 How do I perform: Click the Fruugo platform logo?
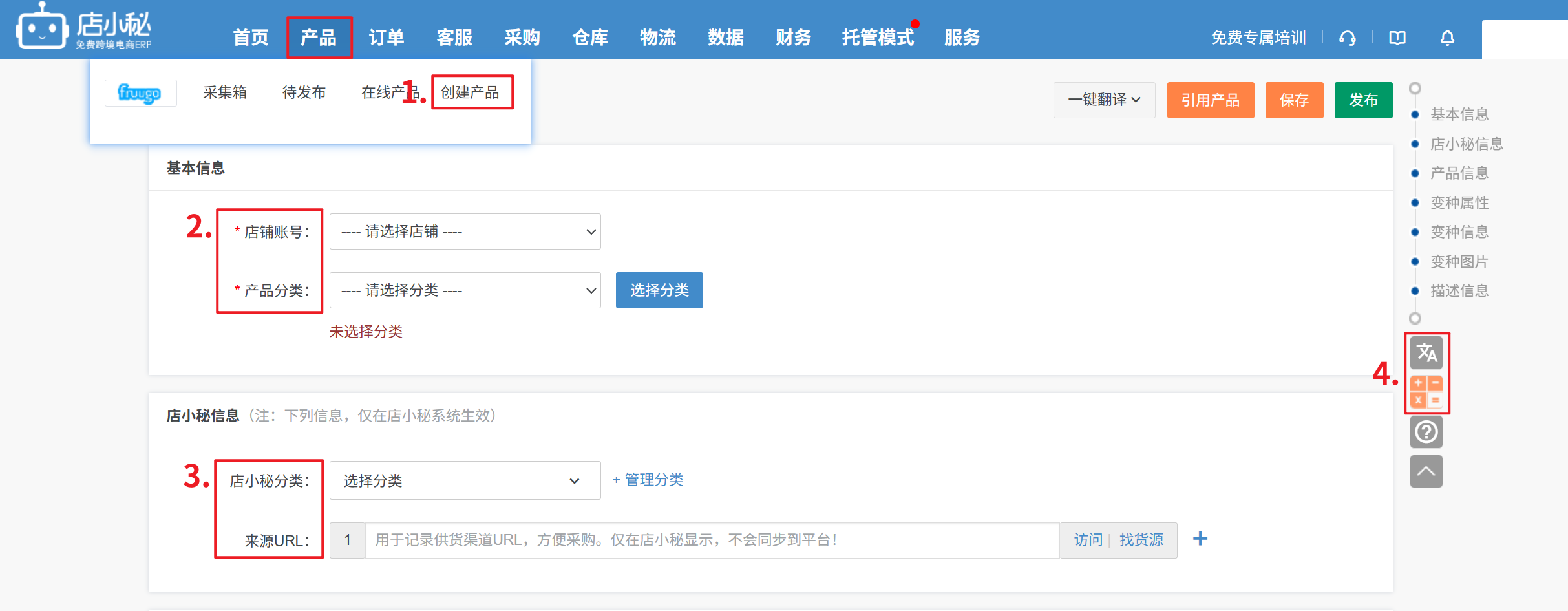pyautogui.click(x=140, y=93)
